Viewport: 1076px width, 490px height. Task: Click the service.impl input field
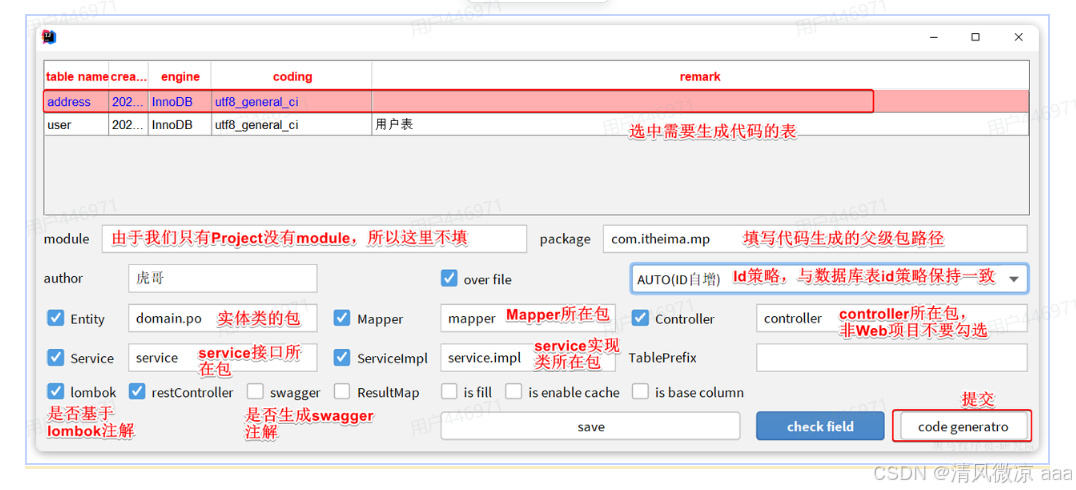[x=528, y=358]
